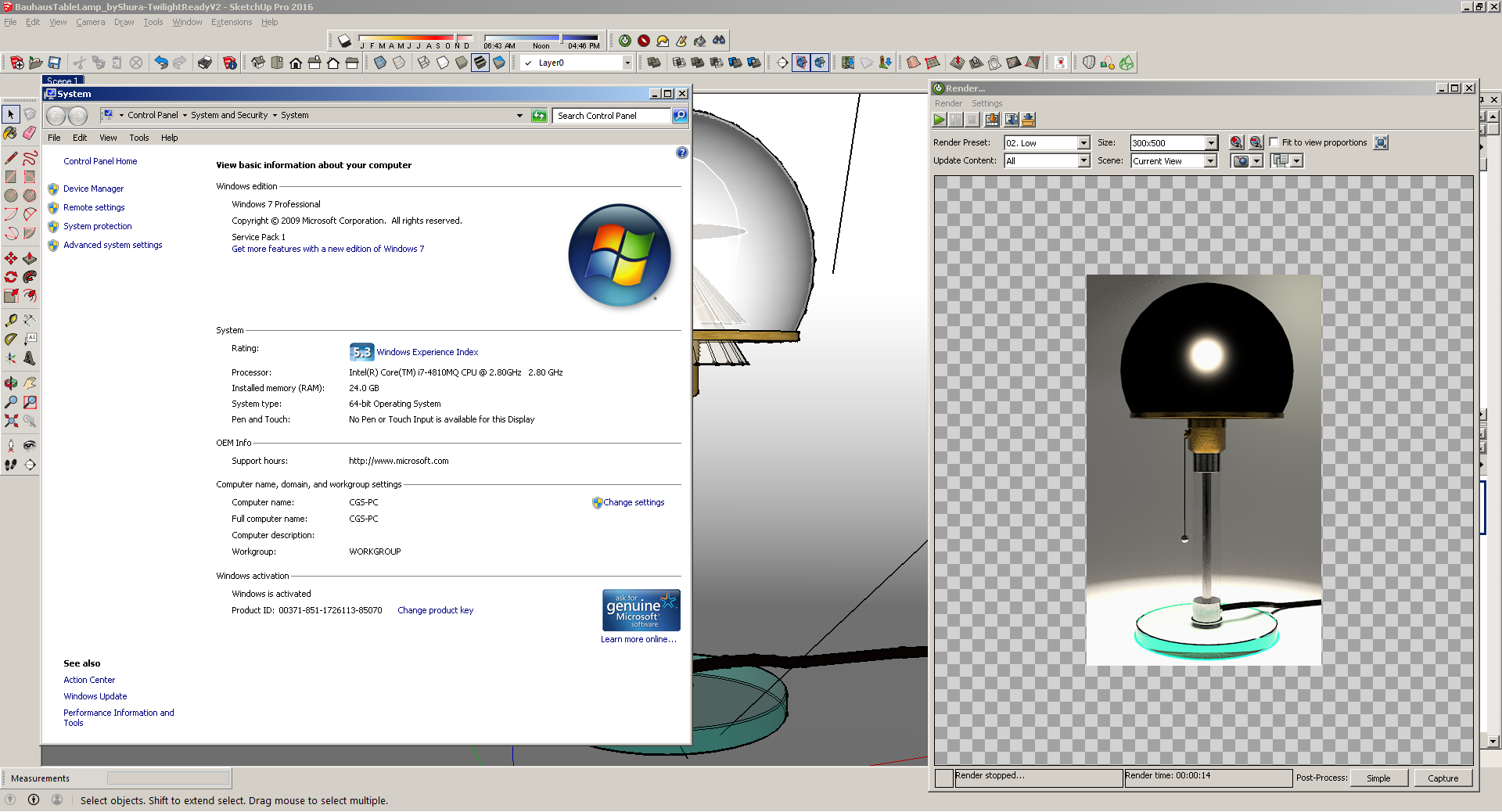
Task: Select the Push/Pull tool
Action: pyautogui.click(x=30, y=258)
